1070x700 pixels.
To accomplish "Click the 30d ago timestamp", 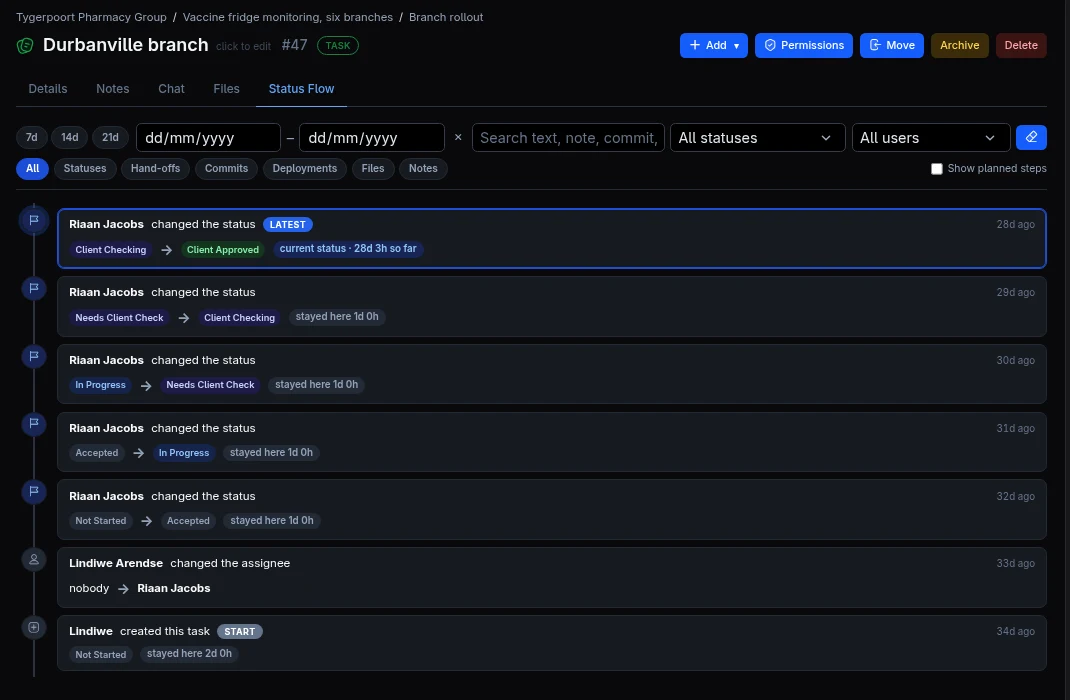I will tap(1015, 360).
